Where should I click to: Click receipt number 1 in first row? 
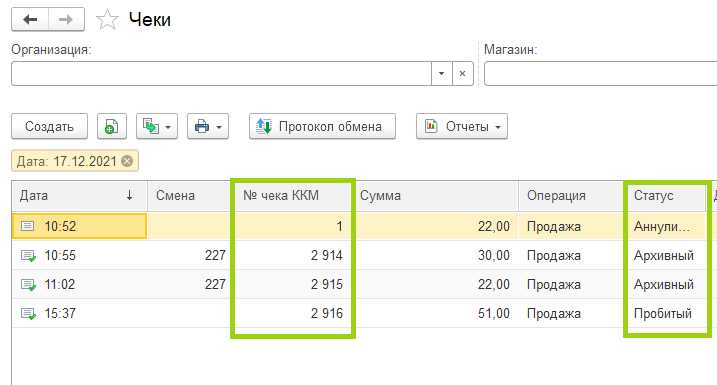click(339, 226)
